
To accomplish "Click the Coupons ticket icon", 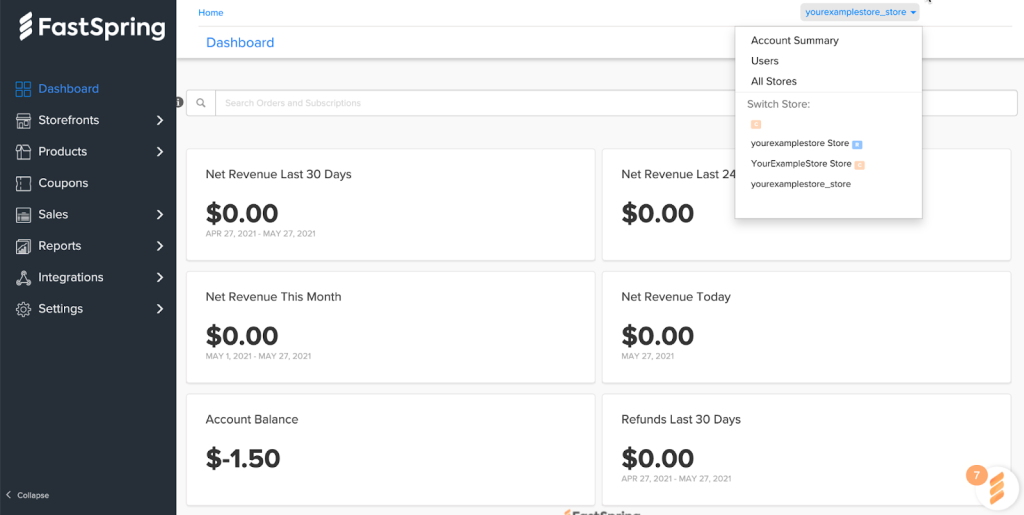I will pyautogui.click(x=24, y=183).
